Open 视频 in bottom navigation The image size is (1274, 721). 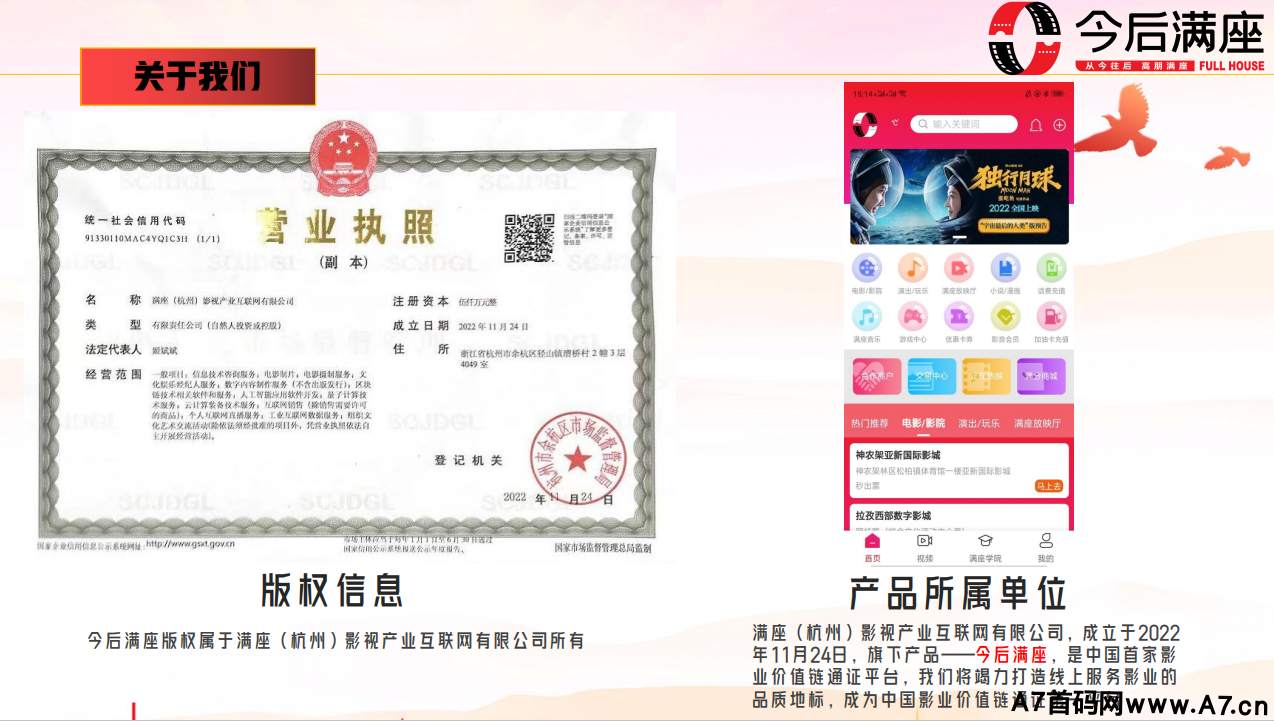click(925, 548)
